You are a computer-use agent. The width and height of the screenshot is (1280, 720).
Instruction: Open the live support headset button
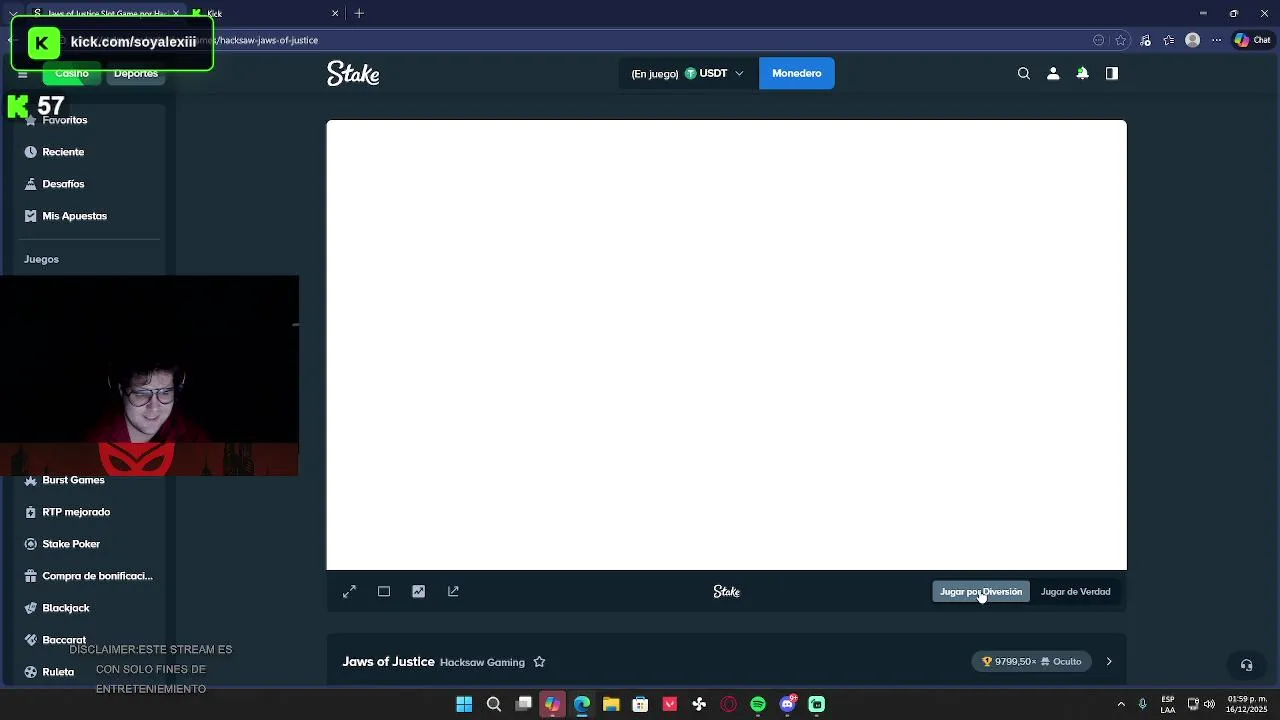point(1246,665)
